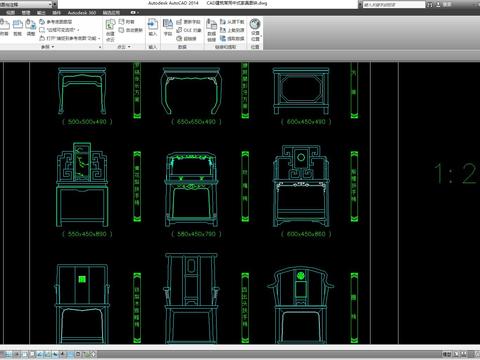Click Extract Data (提取数据) button

pyautogui.click(x=232, y=39)
